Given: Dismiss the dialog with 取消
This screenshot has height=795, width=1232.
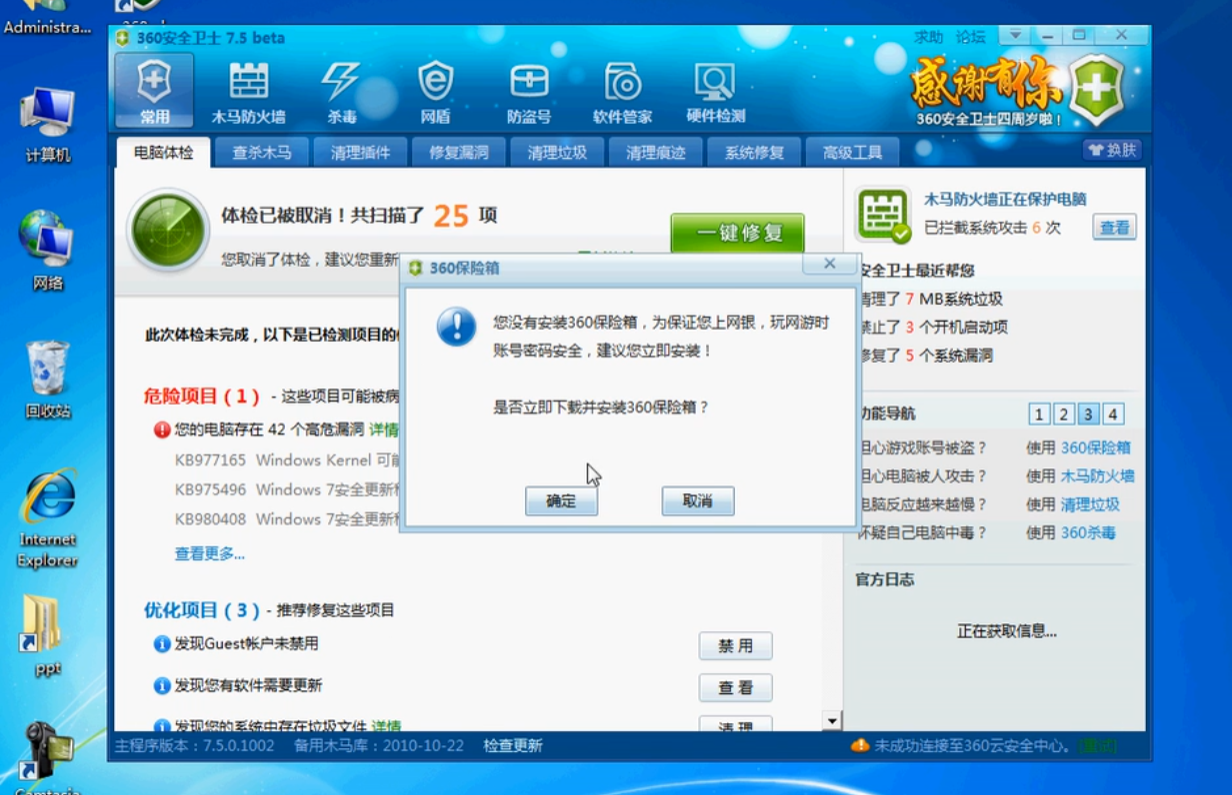Looking at the screenshot, I should [698, 502].
